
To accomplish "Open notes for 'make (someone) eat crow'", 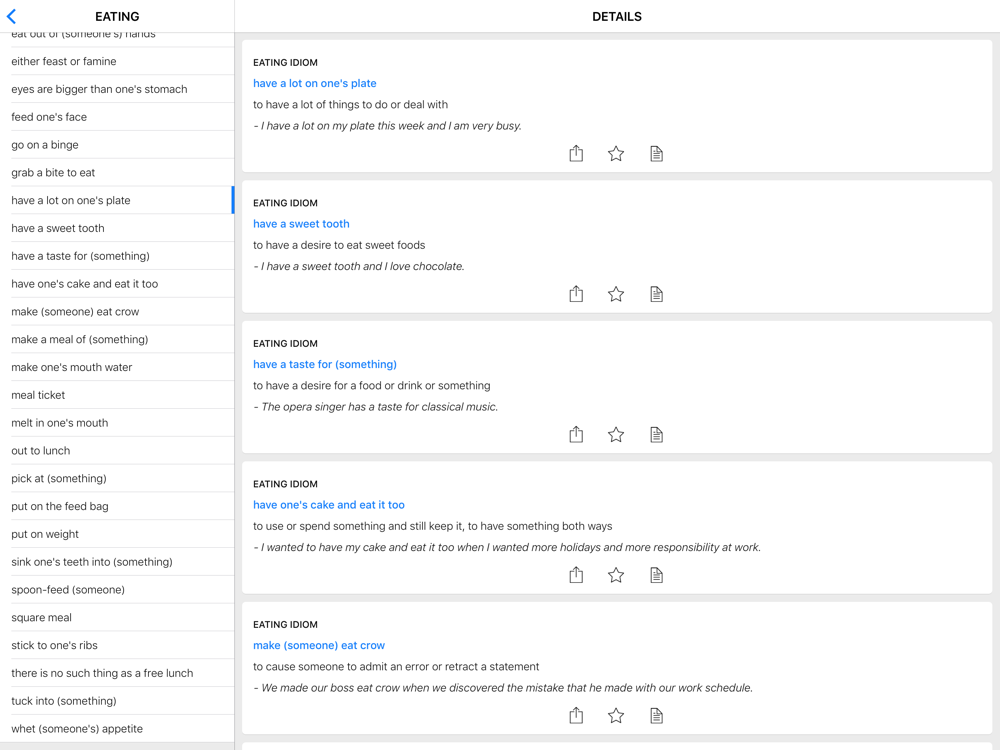I will [656, 715].
